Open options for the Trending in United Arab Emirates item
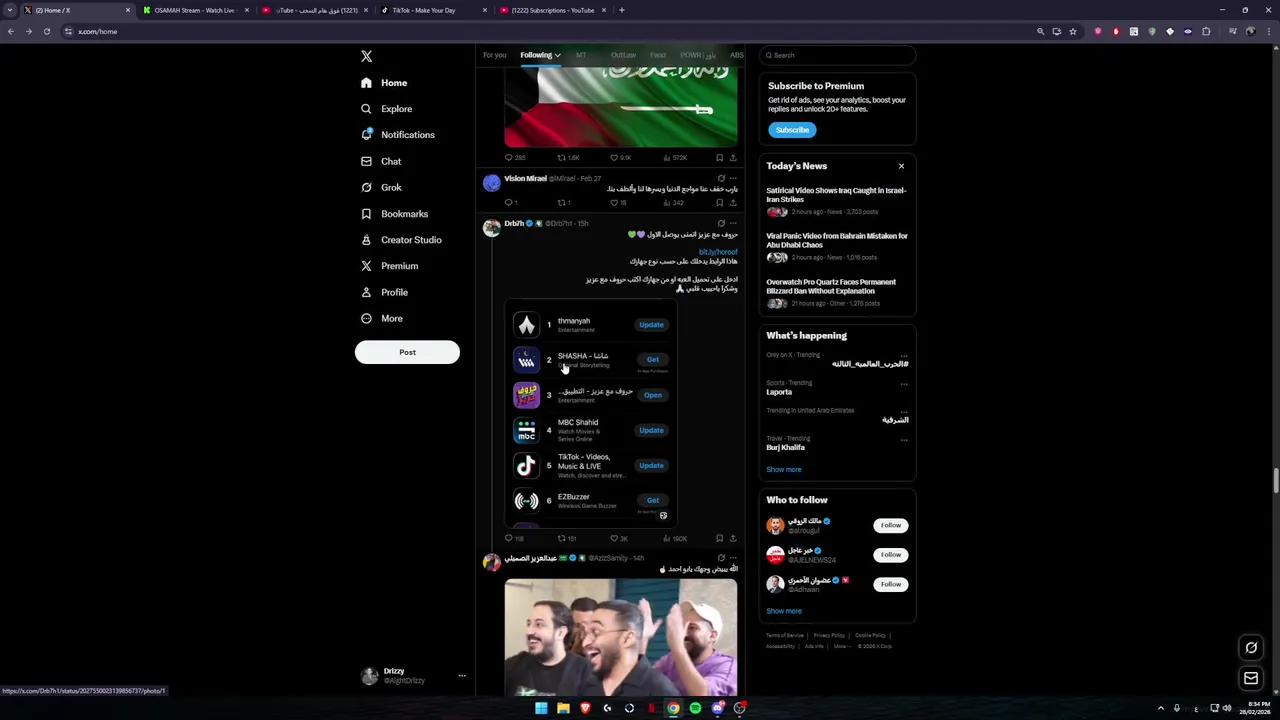This screenshot has width=1280, height=720. 904,411
